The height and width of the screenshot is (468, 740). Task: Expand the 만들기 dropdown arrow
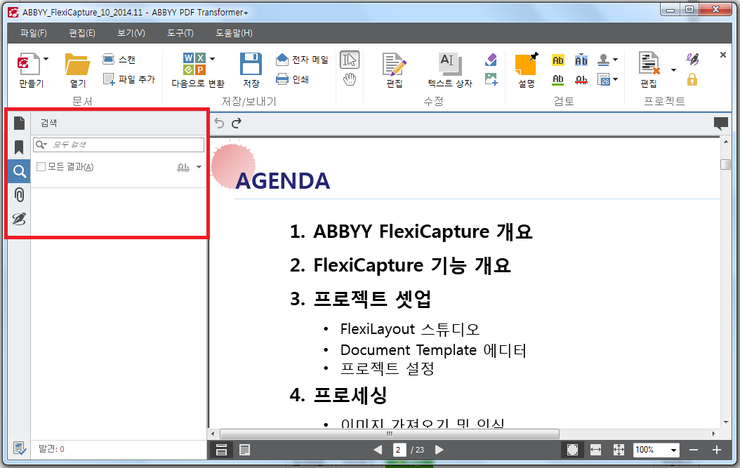point(46,59)
